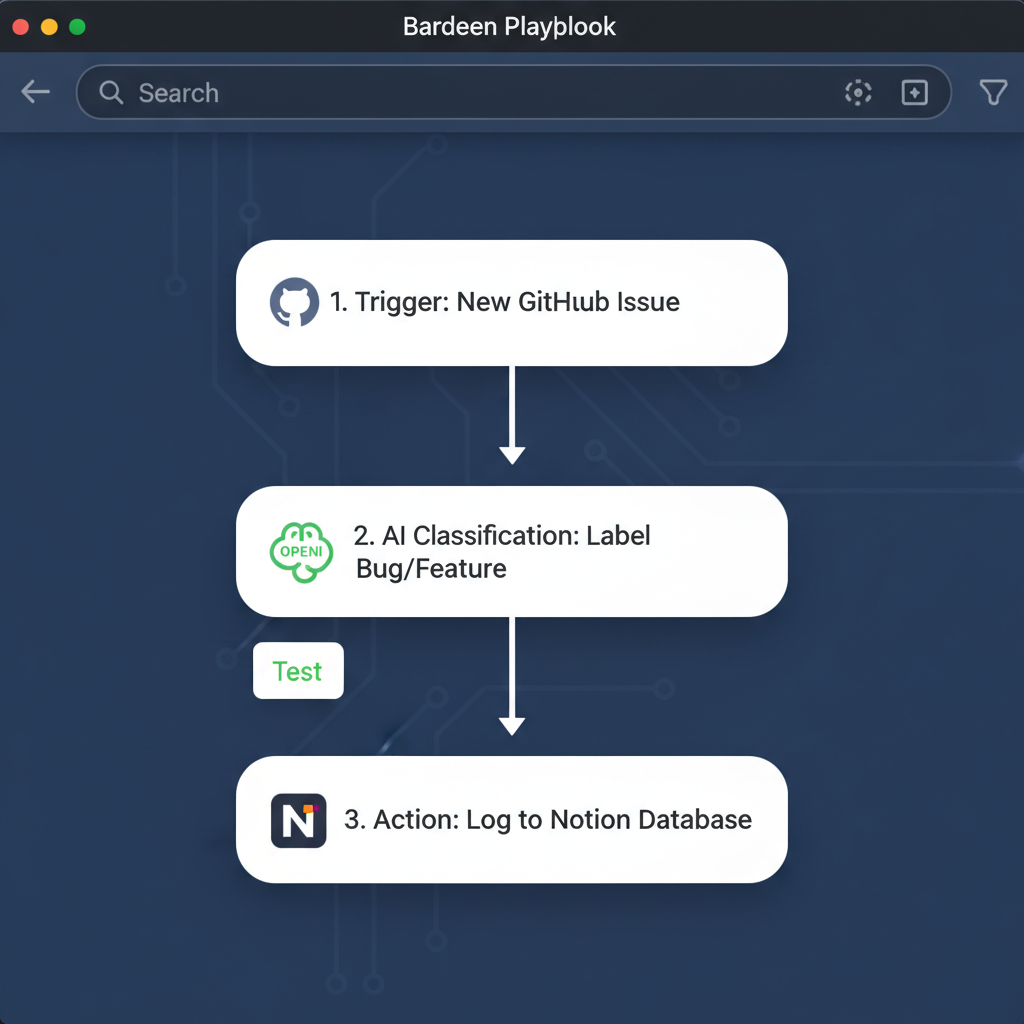Click the magnifying glass search icon

click(x=110, y=92)
